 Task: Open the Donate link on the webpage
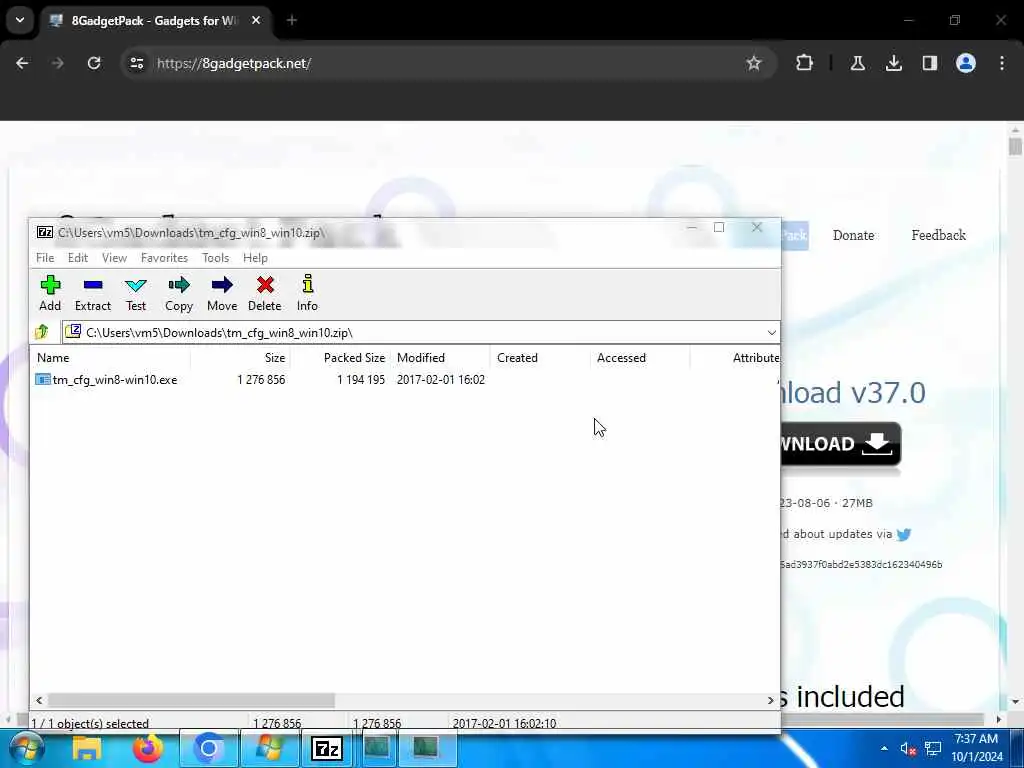click(853, 235)
